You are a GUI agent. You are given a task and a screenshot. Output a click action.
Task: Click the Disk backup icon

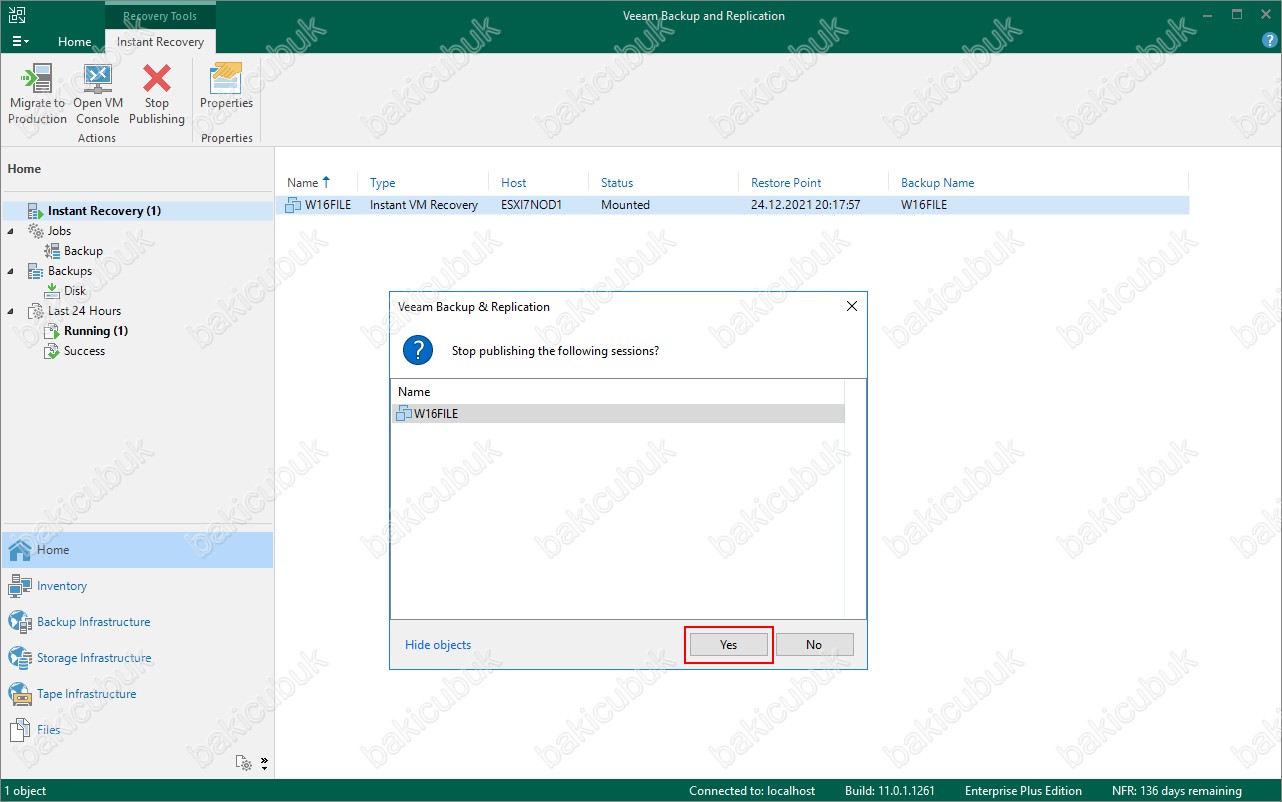[x=52, y=291]
